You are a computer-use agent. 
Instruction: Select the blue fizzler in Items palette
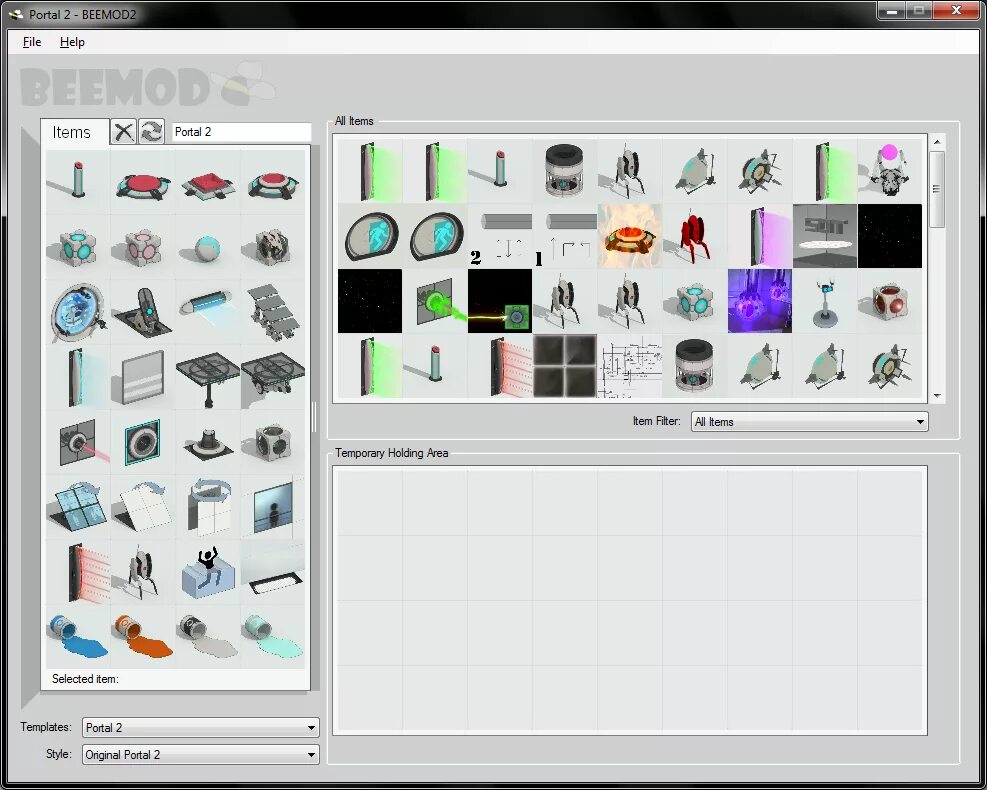point(77,376)
